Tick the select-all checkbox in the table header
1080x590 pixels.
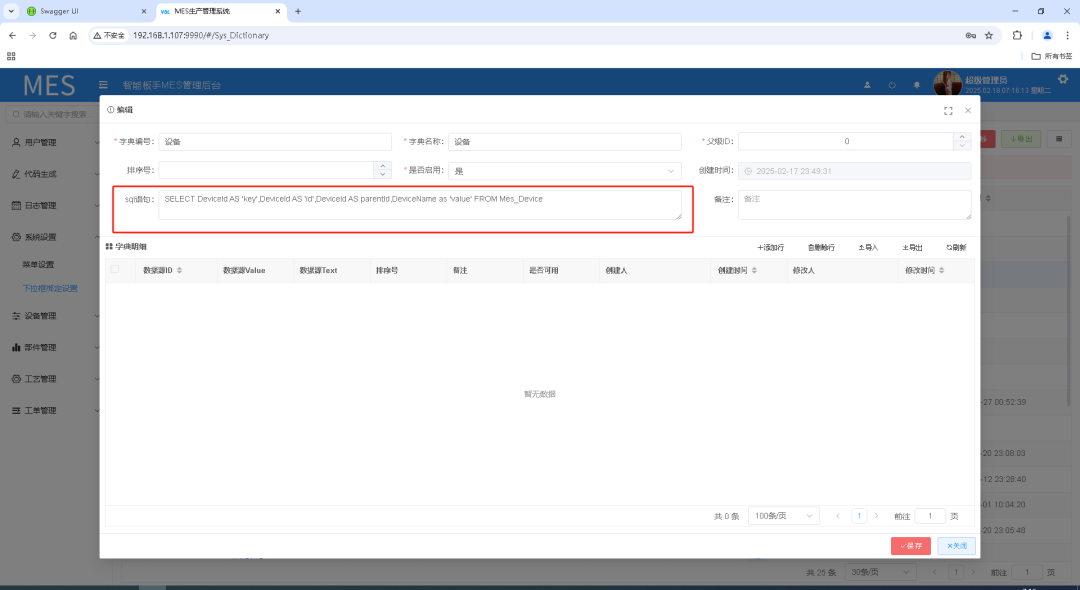115,270
